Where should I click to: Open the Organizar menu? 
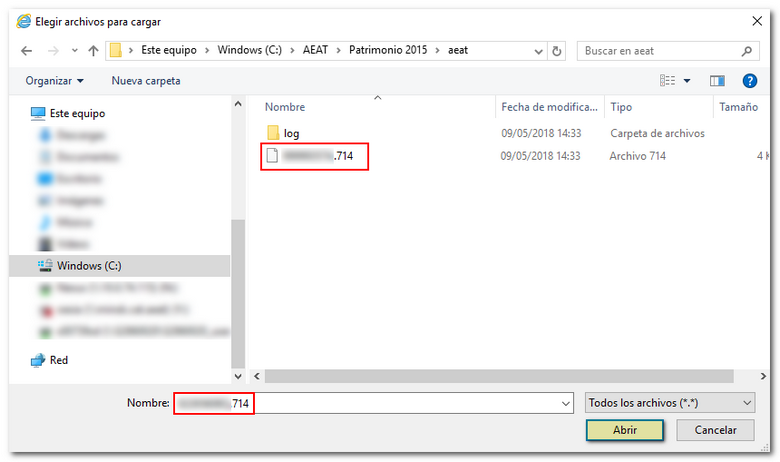click(x=54, y=80)
